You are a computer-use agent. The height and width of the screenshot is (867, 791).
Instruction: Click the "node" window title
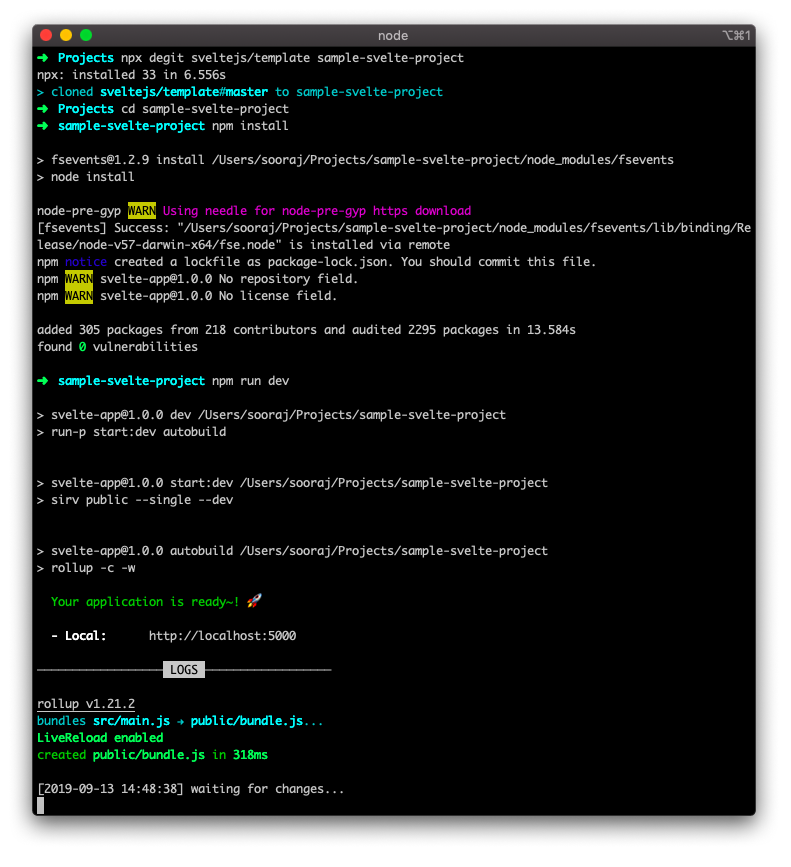point(393,35)
